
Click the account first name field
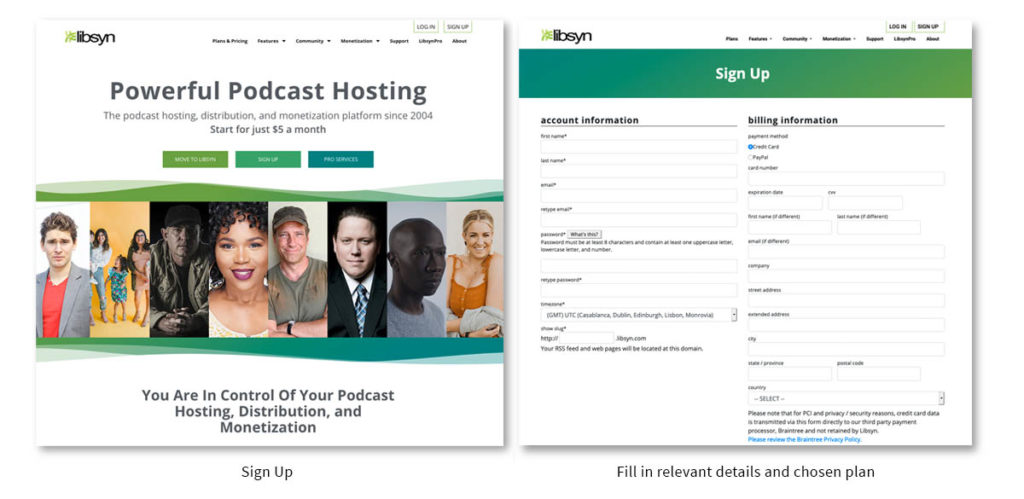[639, 147]
